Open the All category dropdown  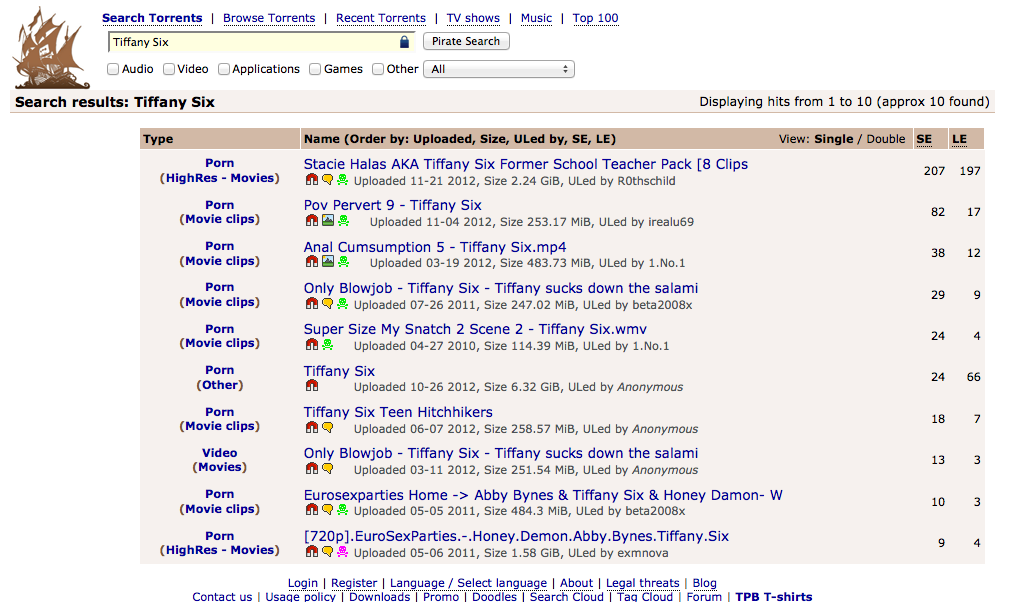(499, 69)
